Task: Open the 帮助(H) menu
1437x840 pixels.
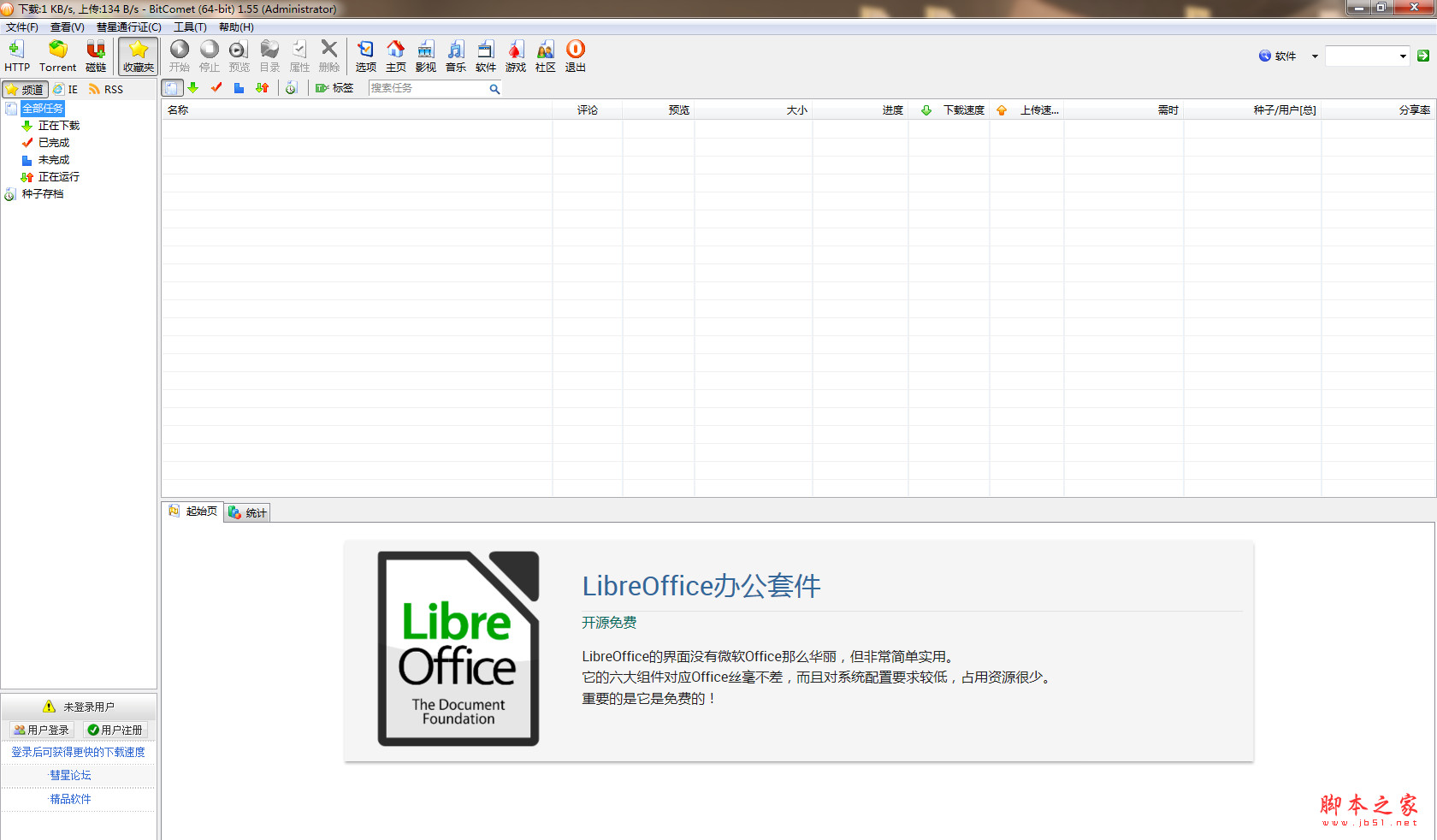Action: click(x=236, y=27)
